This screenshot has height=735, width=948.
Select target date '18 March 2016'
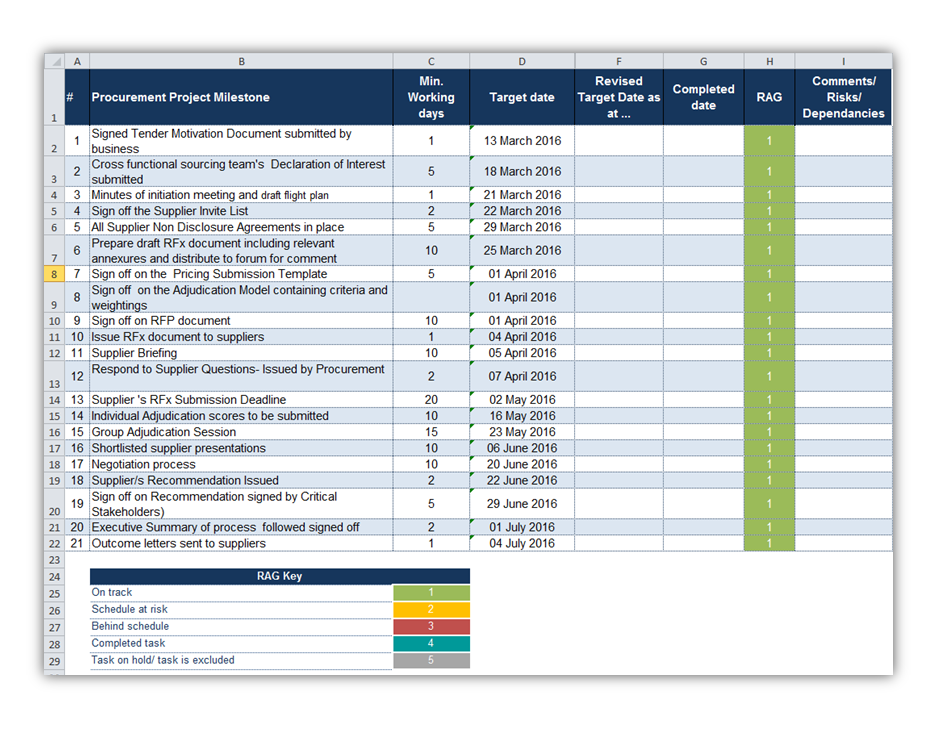coord(522,172)
